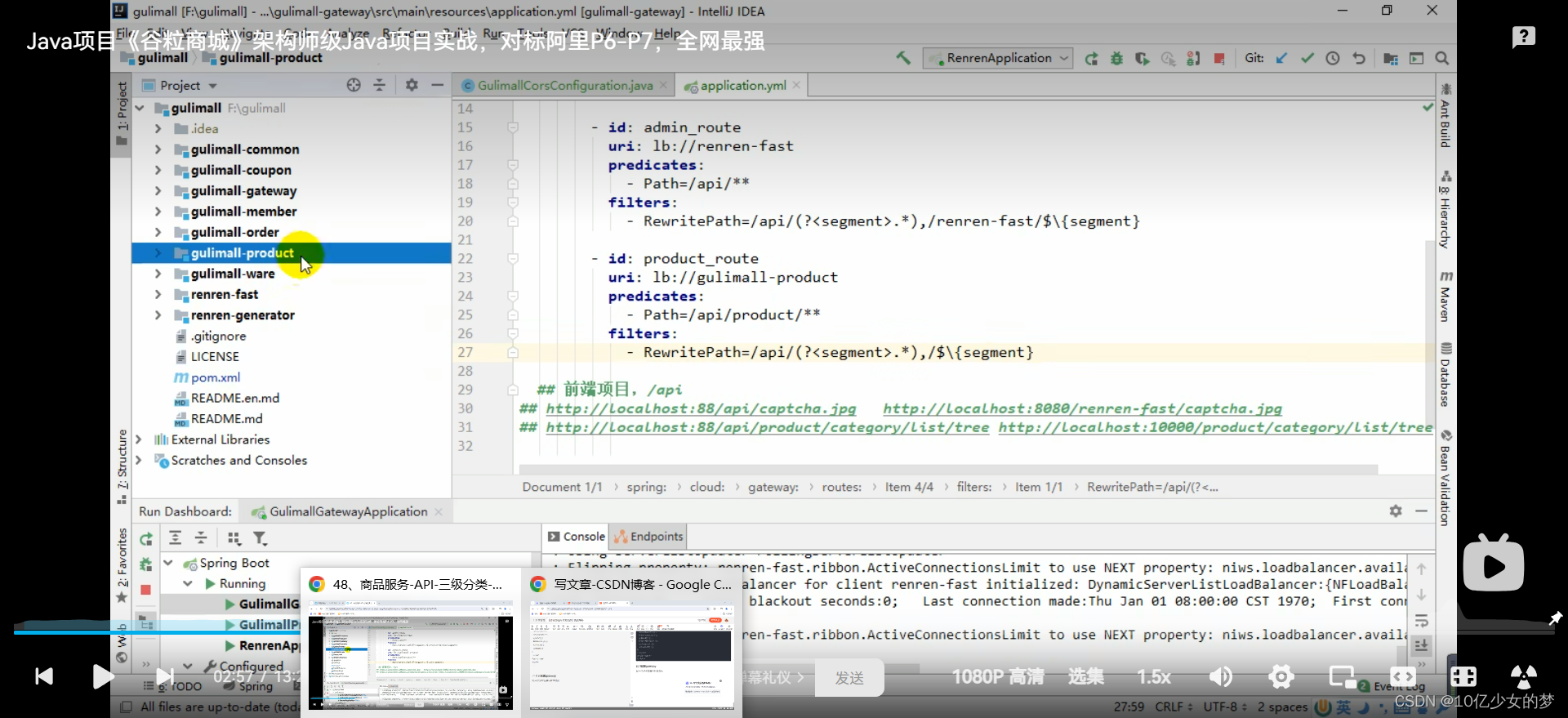Click the Search Everywhere magnifier icon
Viewport: 1568px width, 718px height.
[x=1442, y=58]
